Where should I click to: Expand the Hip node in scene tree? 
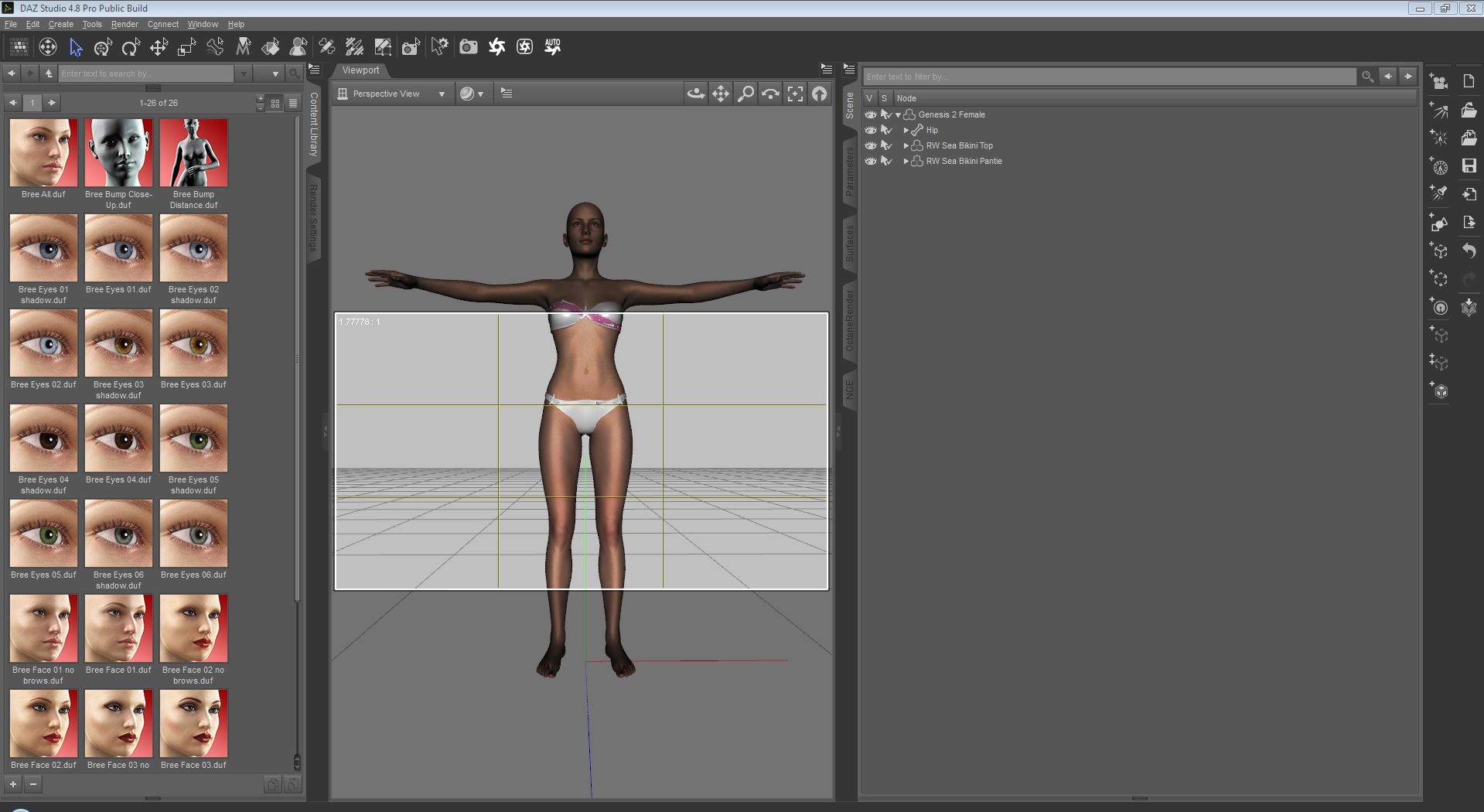click(x=906, y=130)
